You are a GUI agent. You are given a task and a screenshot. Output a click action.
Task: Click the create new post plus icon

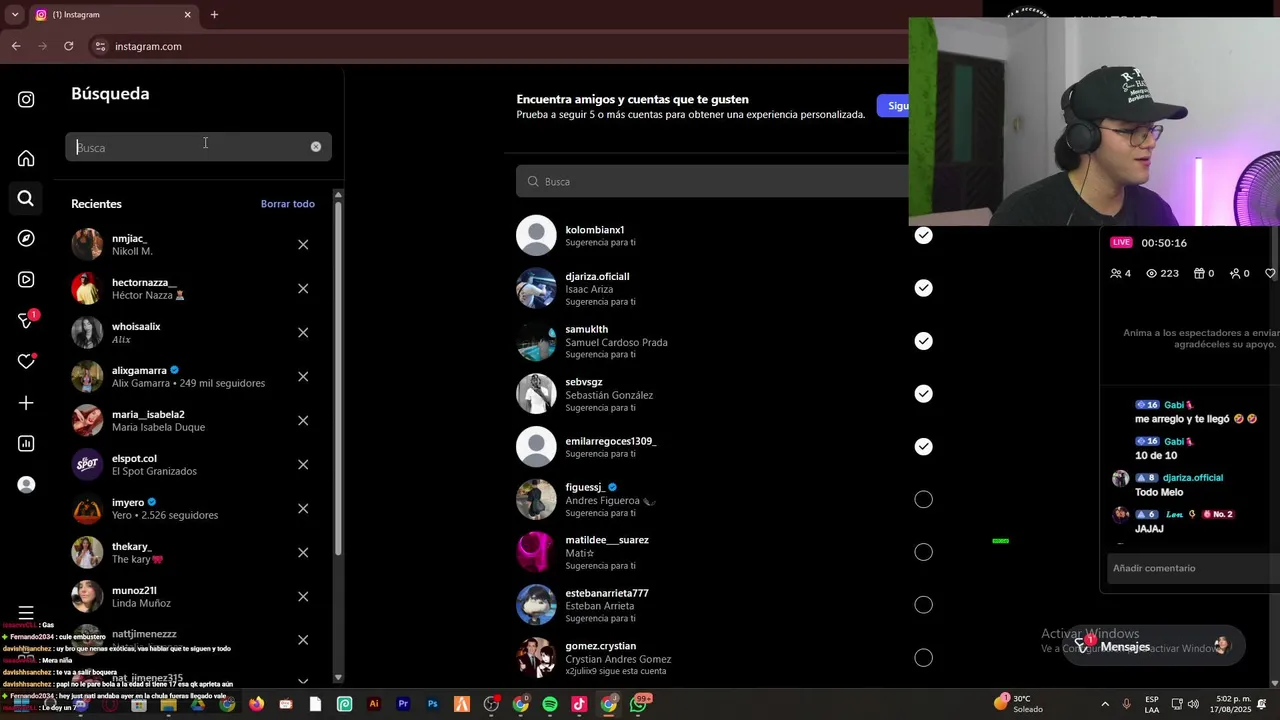(x=26, y=402)
